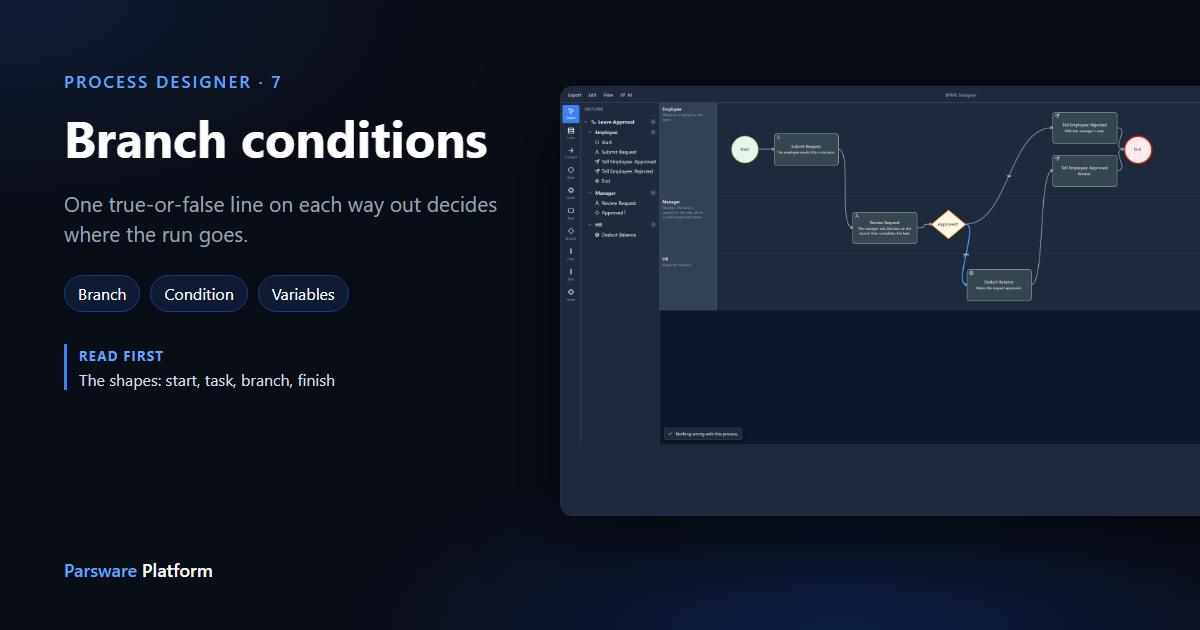Click the red End node on canvas
This screenshot has width=1200, height=630.
pyautogui.click(x=1137, y=149)
